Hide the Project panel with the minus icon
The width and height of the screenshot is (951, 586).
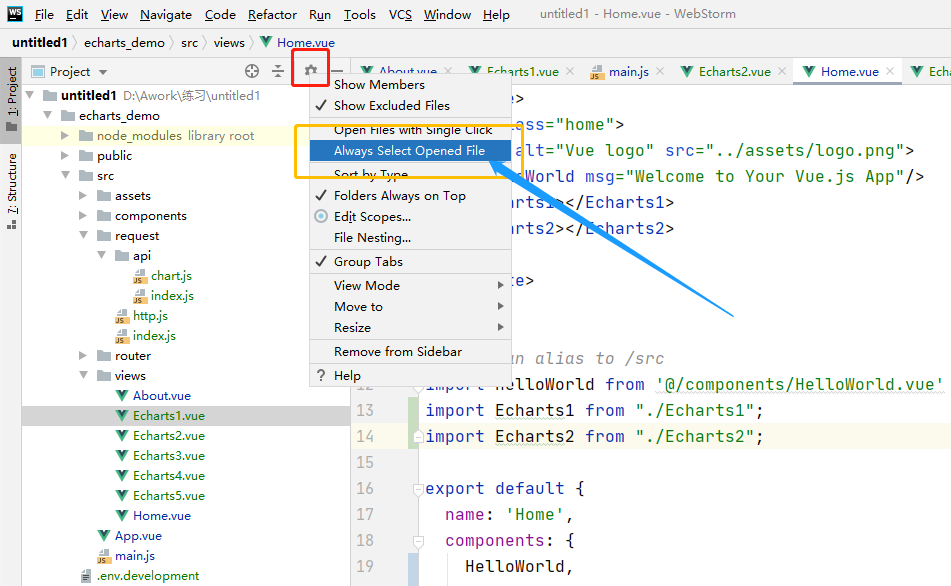pyautogui.click(x=337, y=72)
